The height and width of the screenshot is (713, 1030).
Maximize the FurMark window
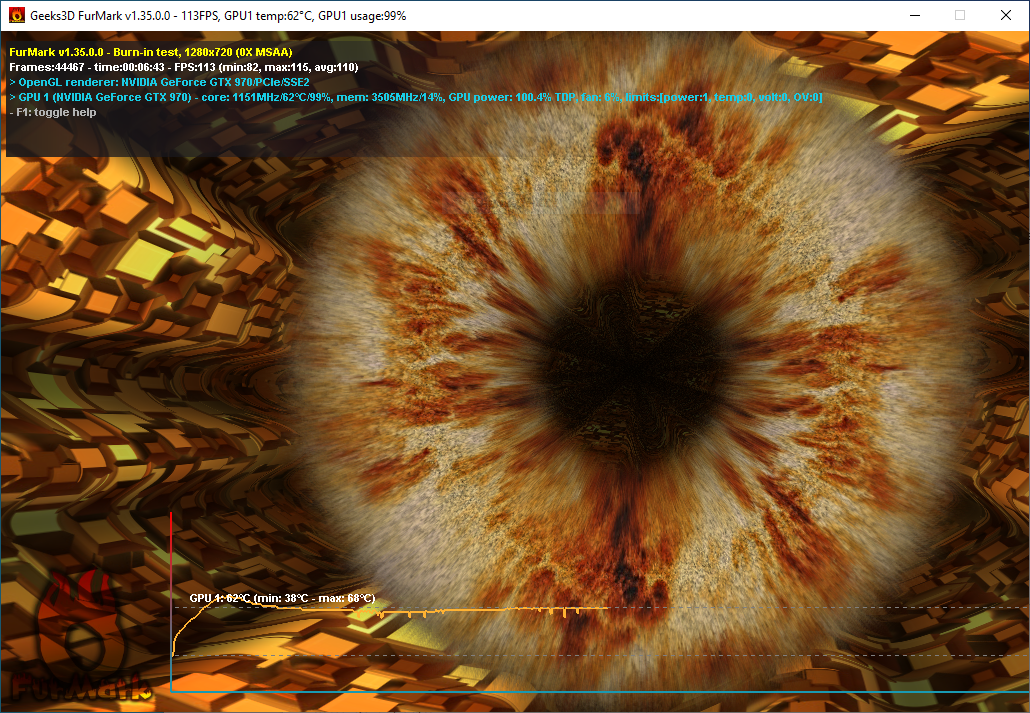coord(960,15)
